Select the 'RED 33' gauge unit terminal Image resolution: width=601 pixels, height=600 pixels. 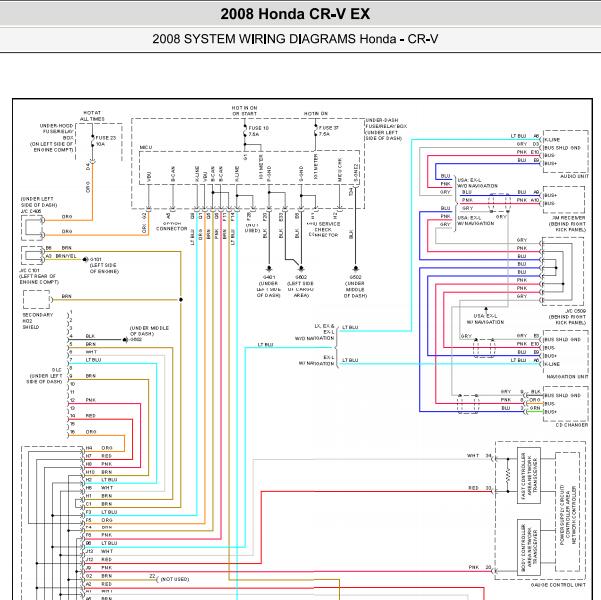(x=480, y=488)
